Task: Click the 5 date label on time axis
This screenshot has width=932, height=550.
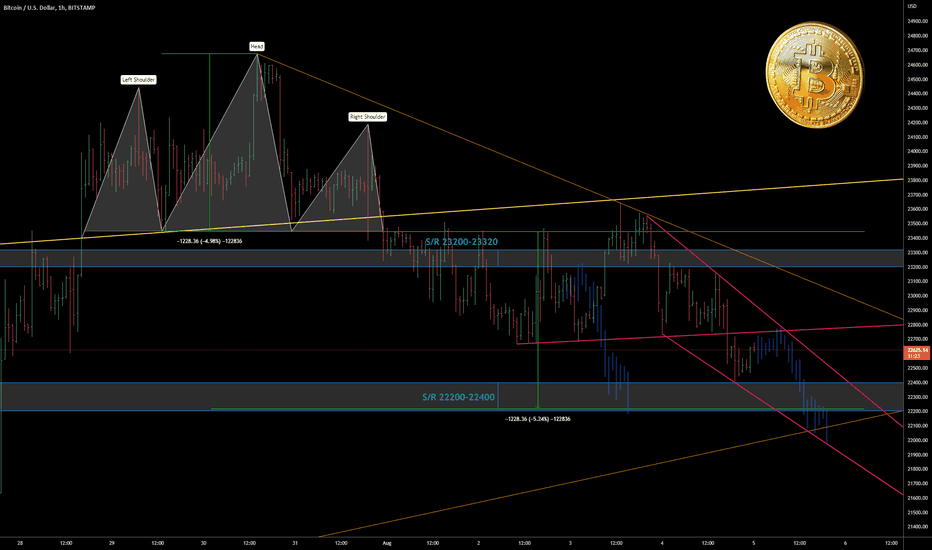Action: click(754, 543)
